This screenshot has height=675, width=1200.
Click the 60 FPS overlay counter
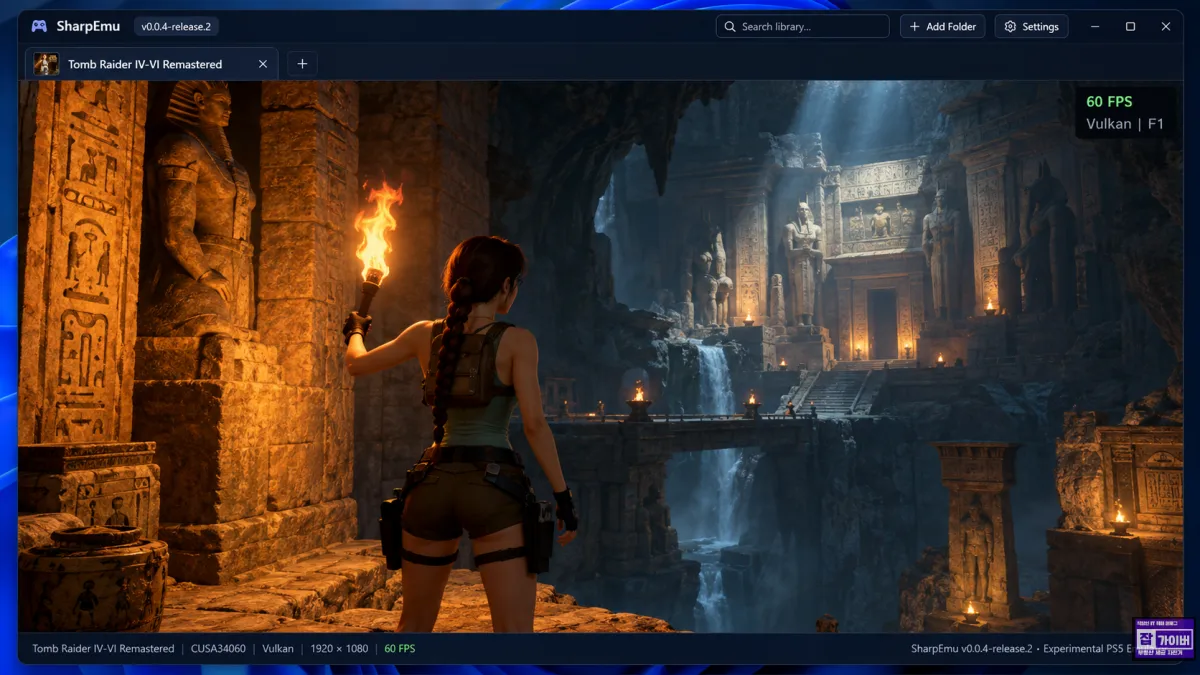point(1108,101)
